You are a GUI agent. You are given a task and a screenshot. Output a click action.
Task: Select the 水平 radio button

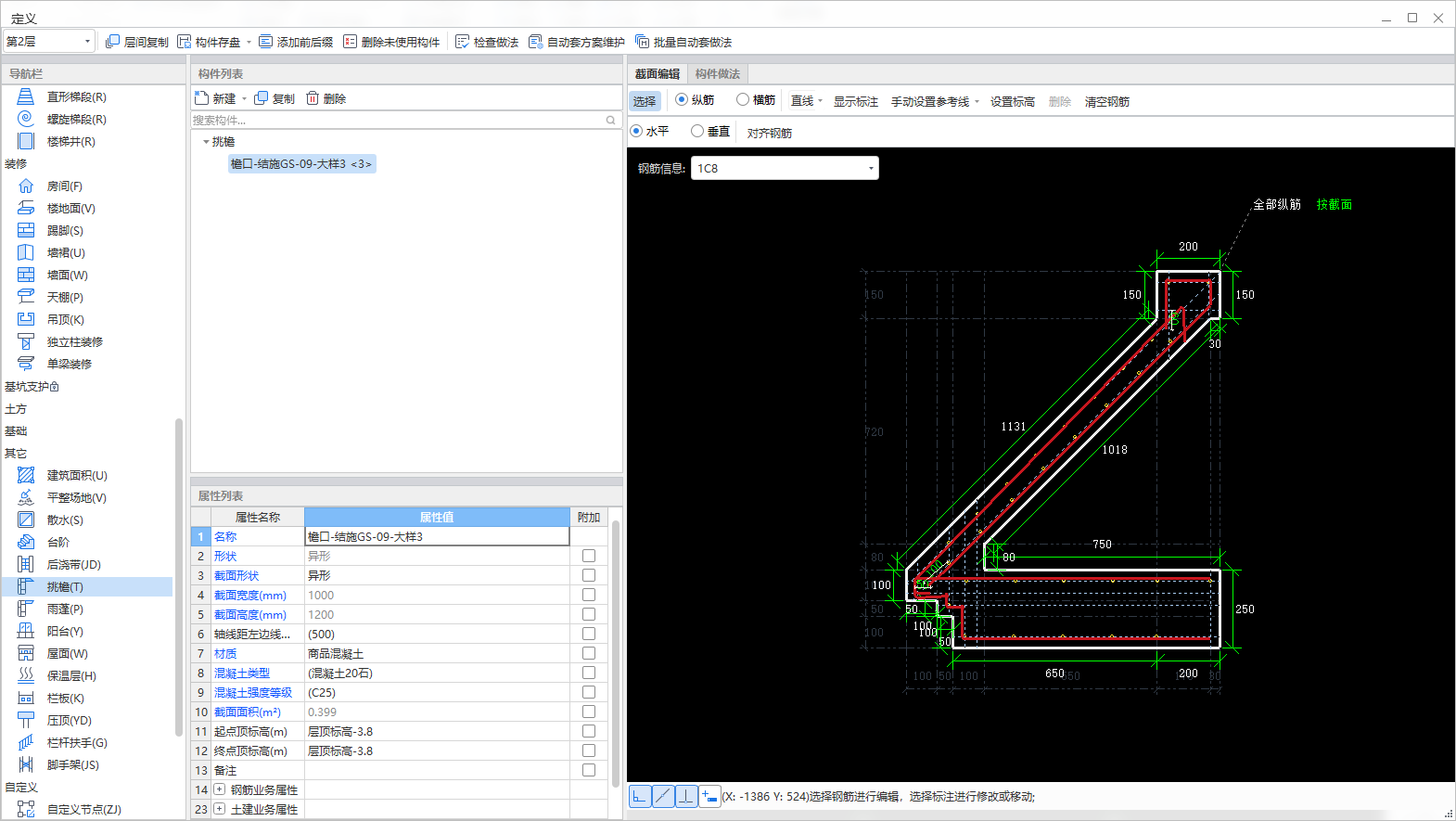(x=636, y=131)
